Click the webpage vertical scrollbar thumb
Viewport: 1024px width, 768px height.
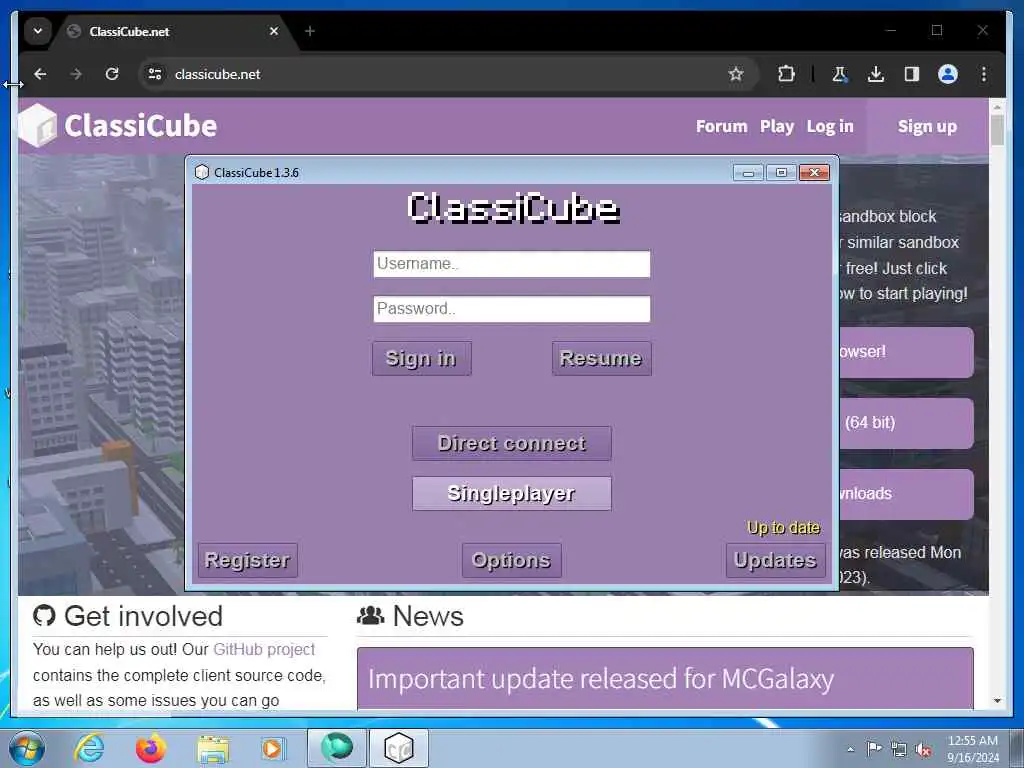click(x=997, y=129)
